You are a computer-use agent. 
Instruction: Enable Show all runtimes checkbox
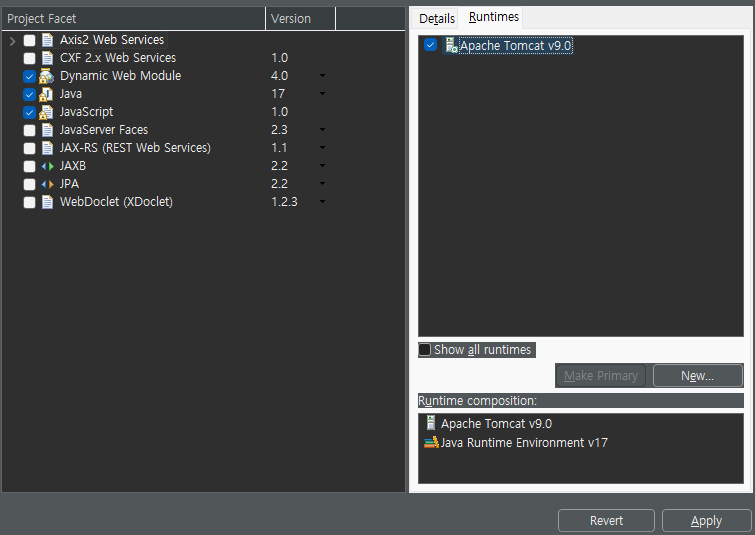pos(424,350)
